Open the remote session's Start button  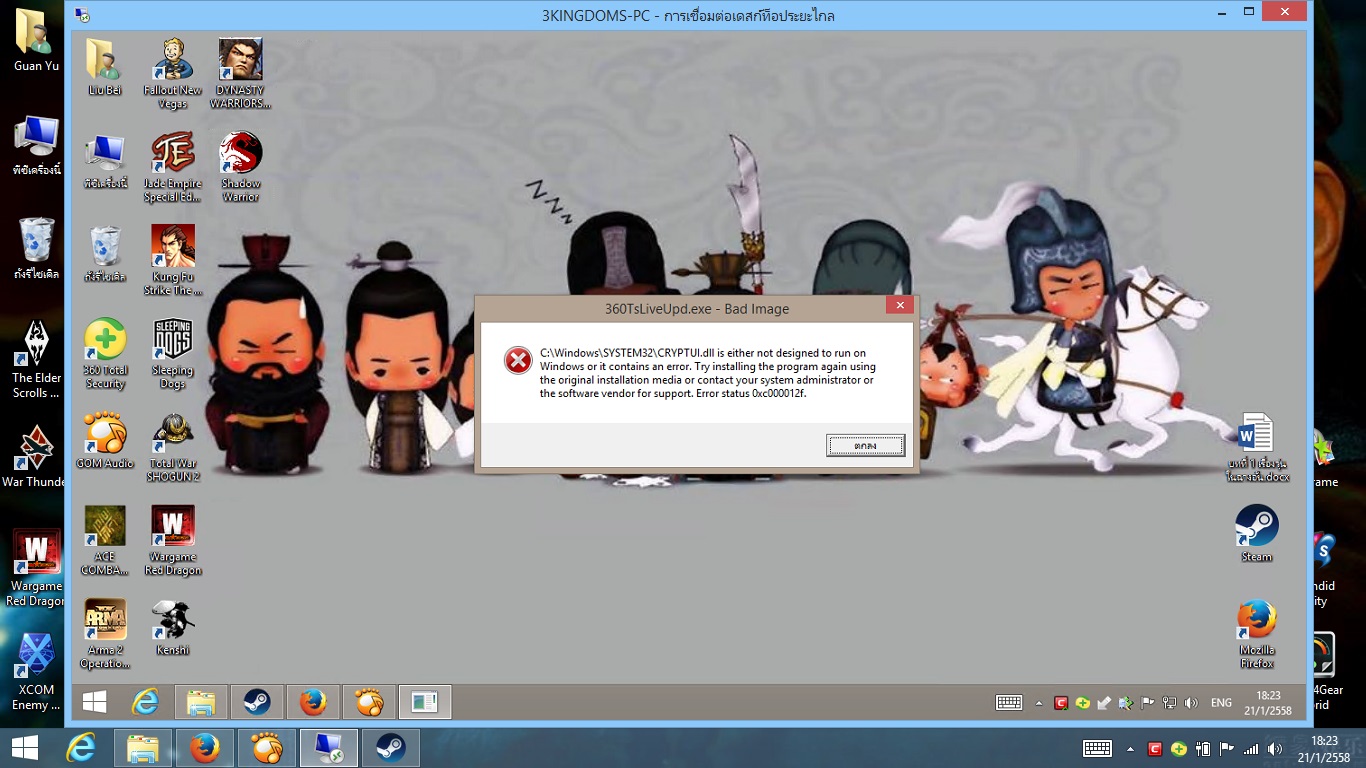click(94, 702)
